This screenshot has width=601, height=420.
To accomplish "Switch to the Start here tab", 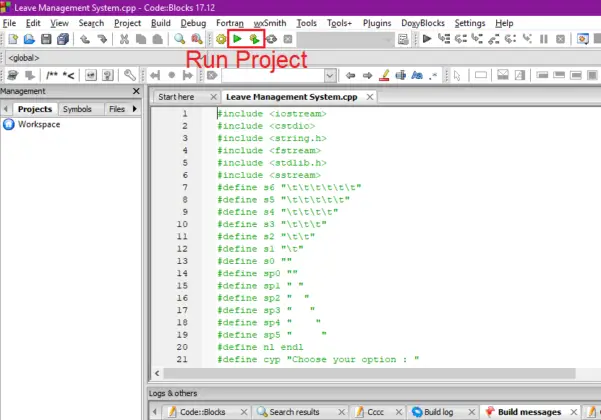I will pos(176,96).
